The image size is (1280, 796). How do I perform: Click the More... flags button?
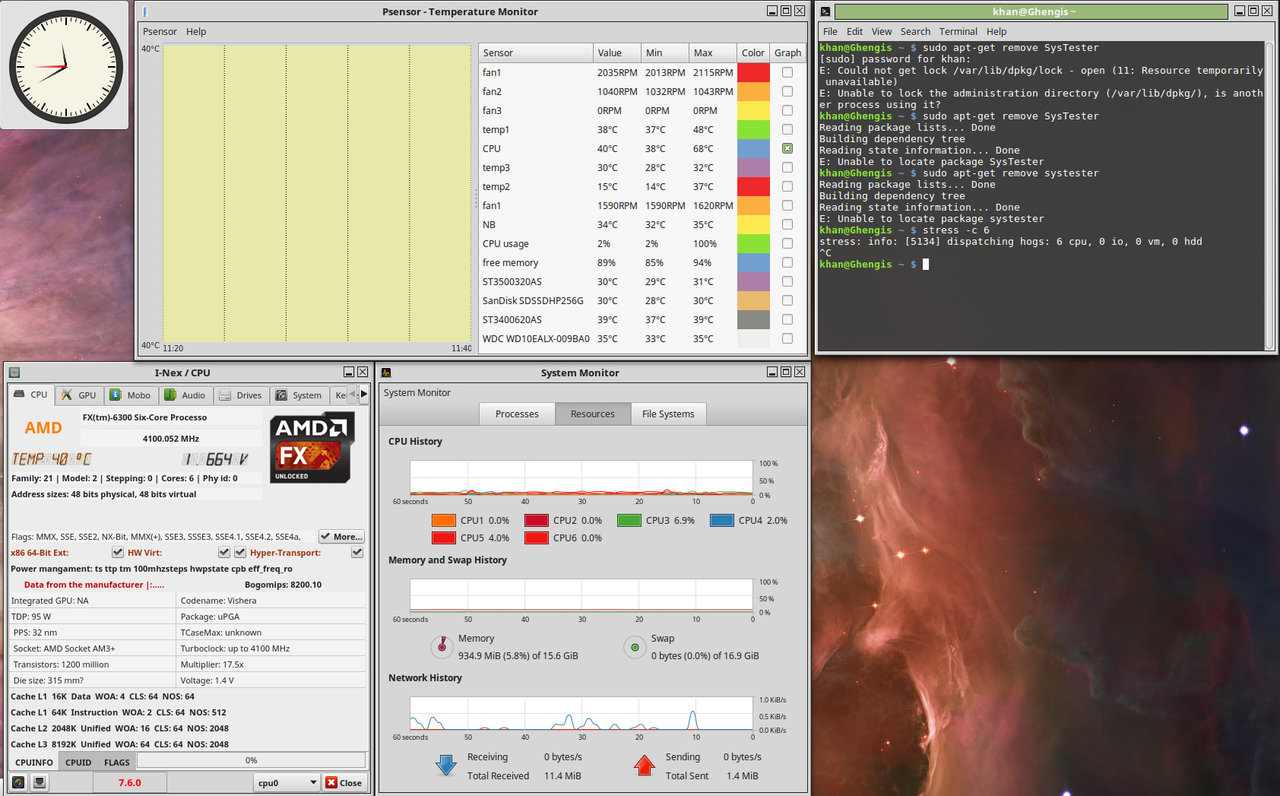coord(341,537)
